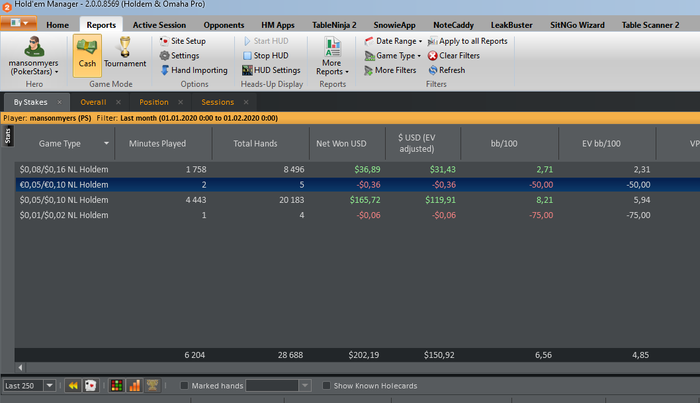This screenshot has width=700, height=403.
Task: Open More Reports menu
Action: tap(333, 56)
